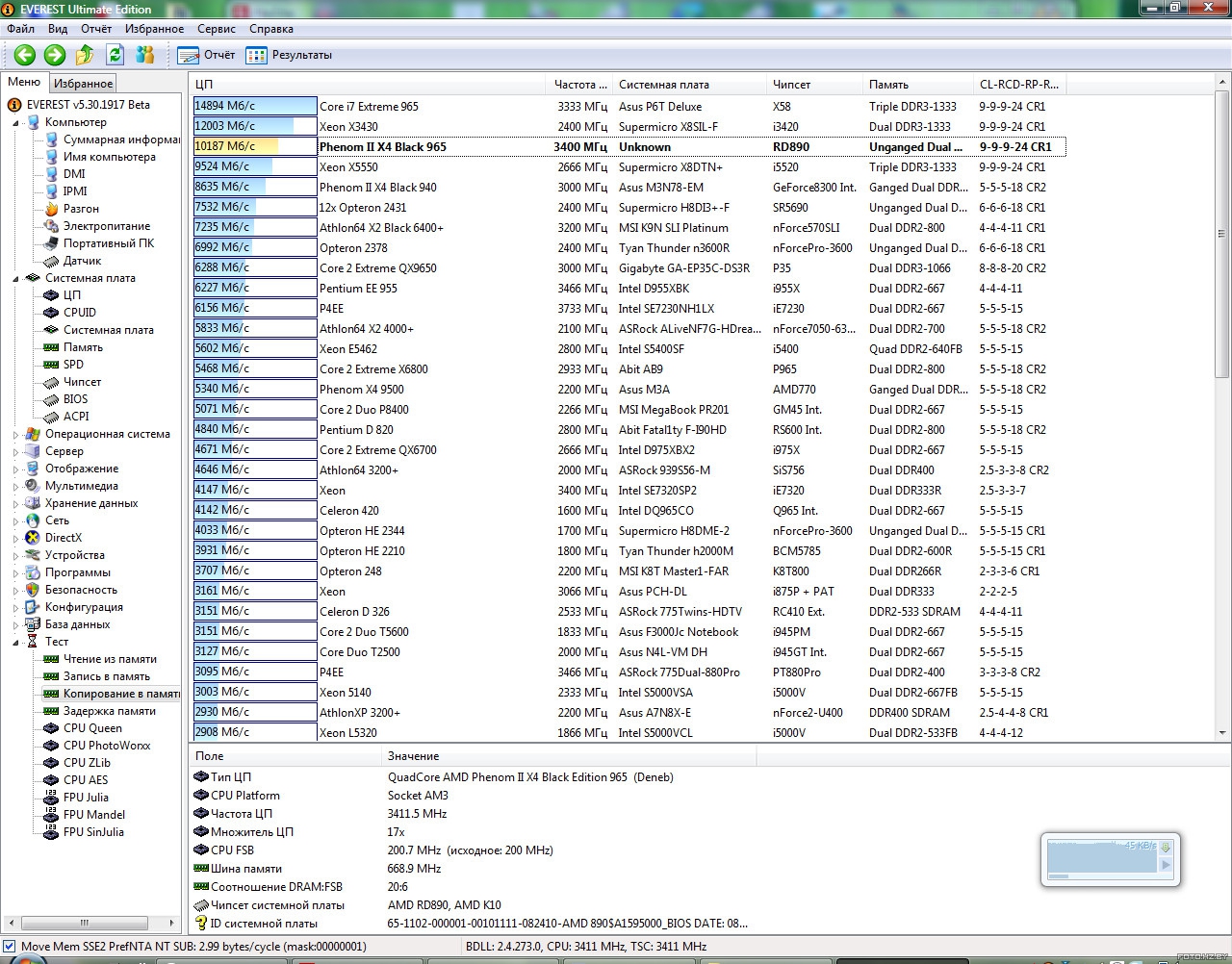Sort by the ЦП column header
The width and height of the screenshot is (1232, 964).
click(x=369, y=85)
